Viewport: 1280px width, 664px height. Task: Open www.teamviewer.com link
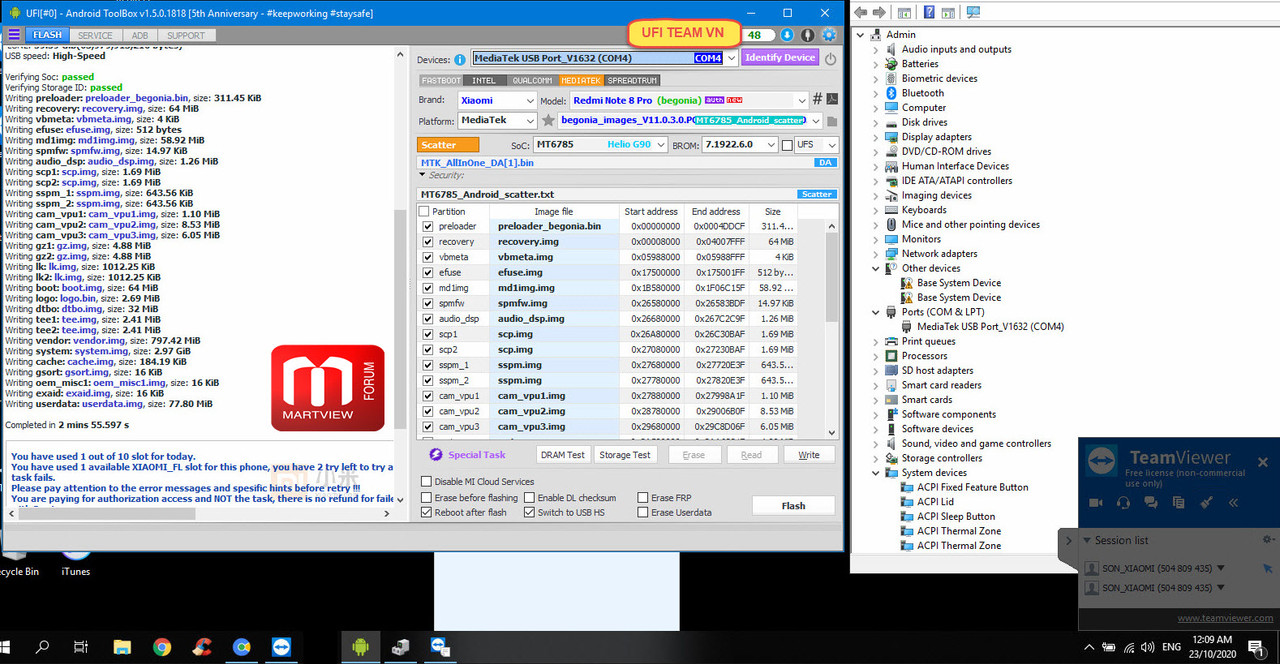[x=1225, y=619]
